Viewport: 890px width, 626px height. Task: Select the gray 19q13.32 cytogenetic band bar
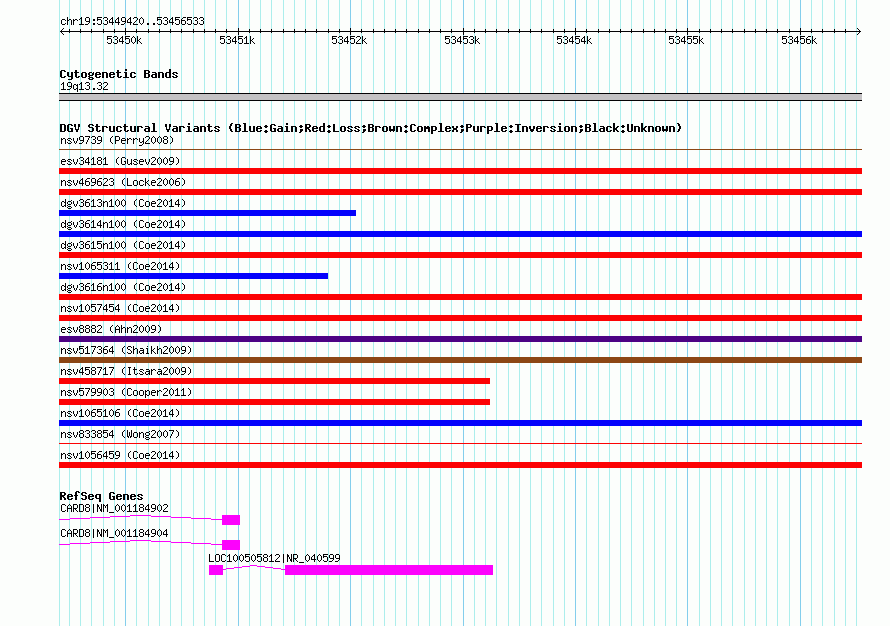pos(460,97)
